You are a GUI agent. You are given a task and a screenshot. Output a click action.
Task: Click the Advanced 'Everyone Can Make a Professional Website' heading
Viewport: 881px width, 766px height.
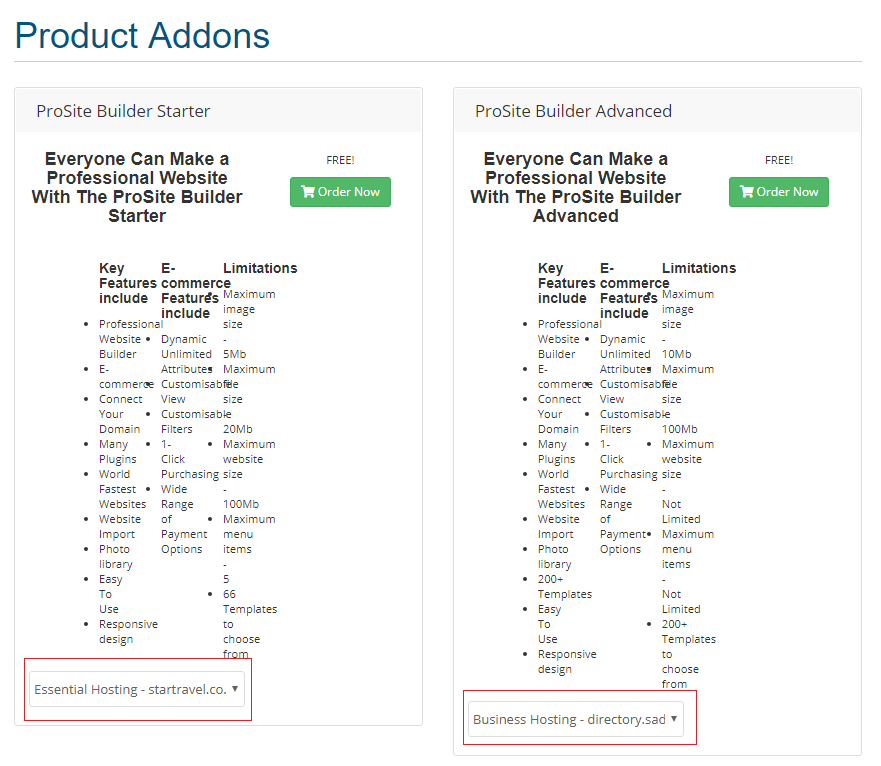[x=575, y=187]
